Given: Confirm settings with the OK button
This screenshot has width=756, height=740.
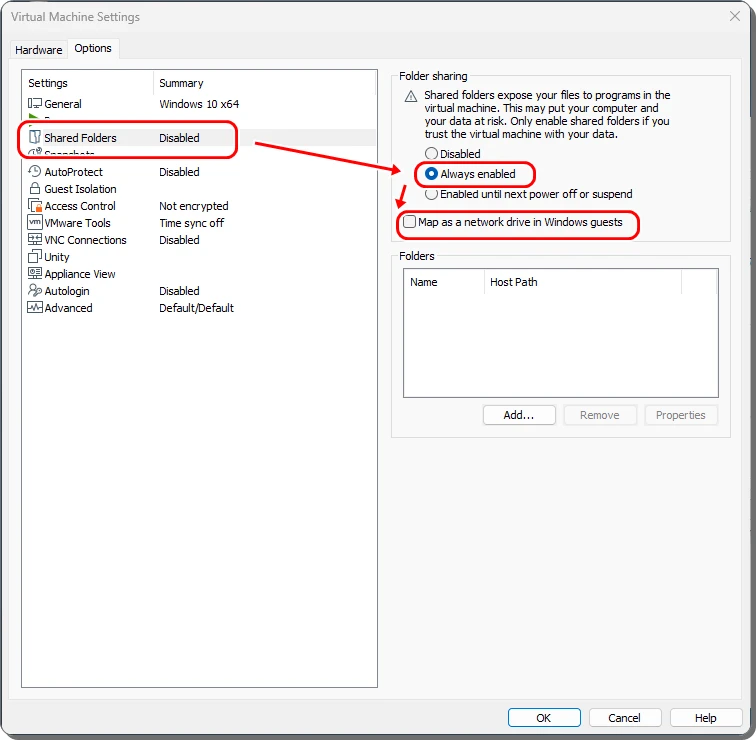Looking at the screenshot, I should tap(544, 718).
